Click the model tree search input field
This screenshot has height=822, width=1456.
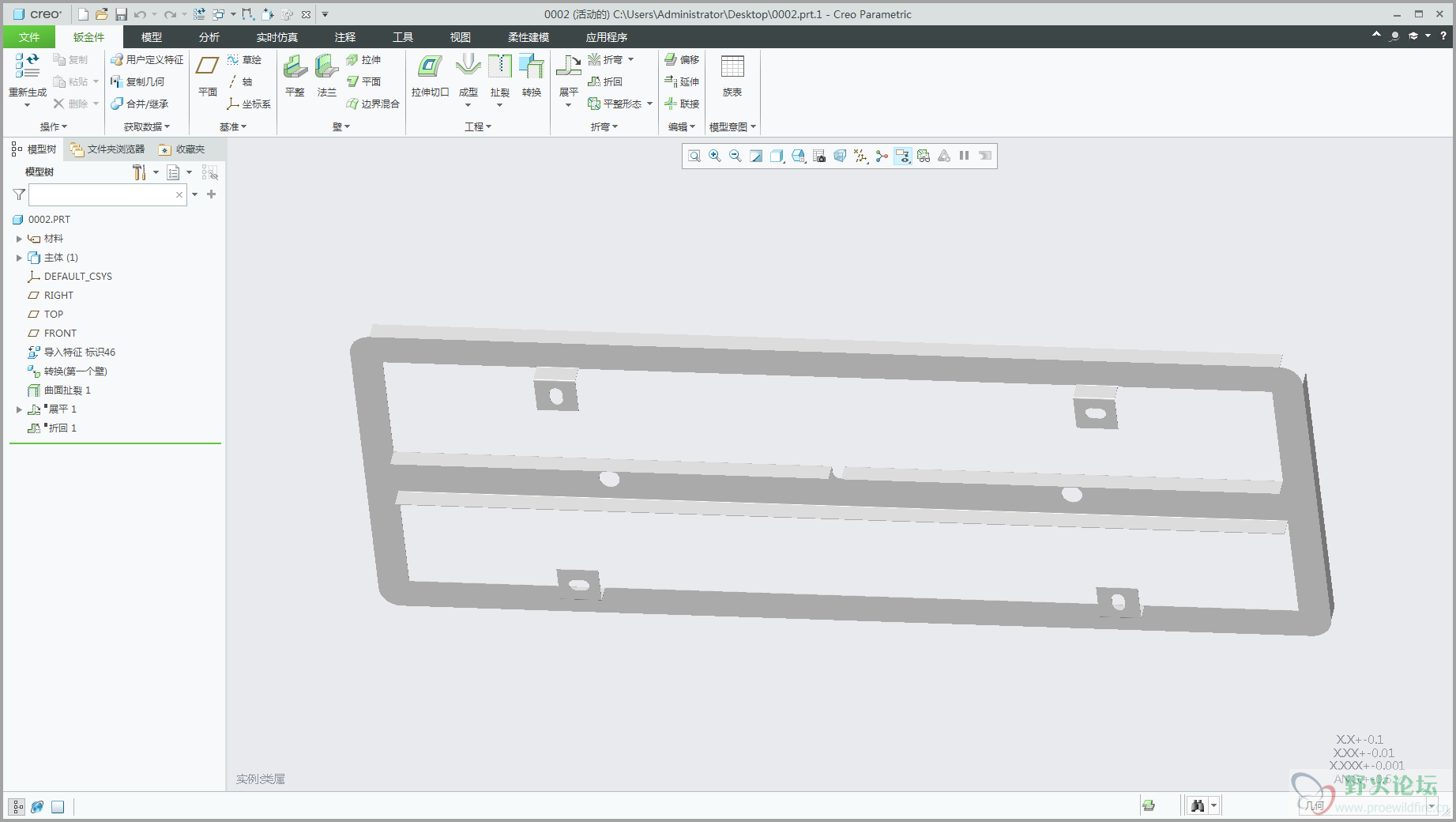107,194
